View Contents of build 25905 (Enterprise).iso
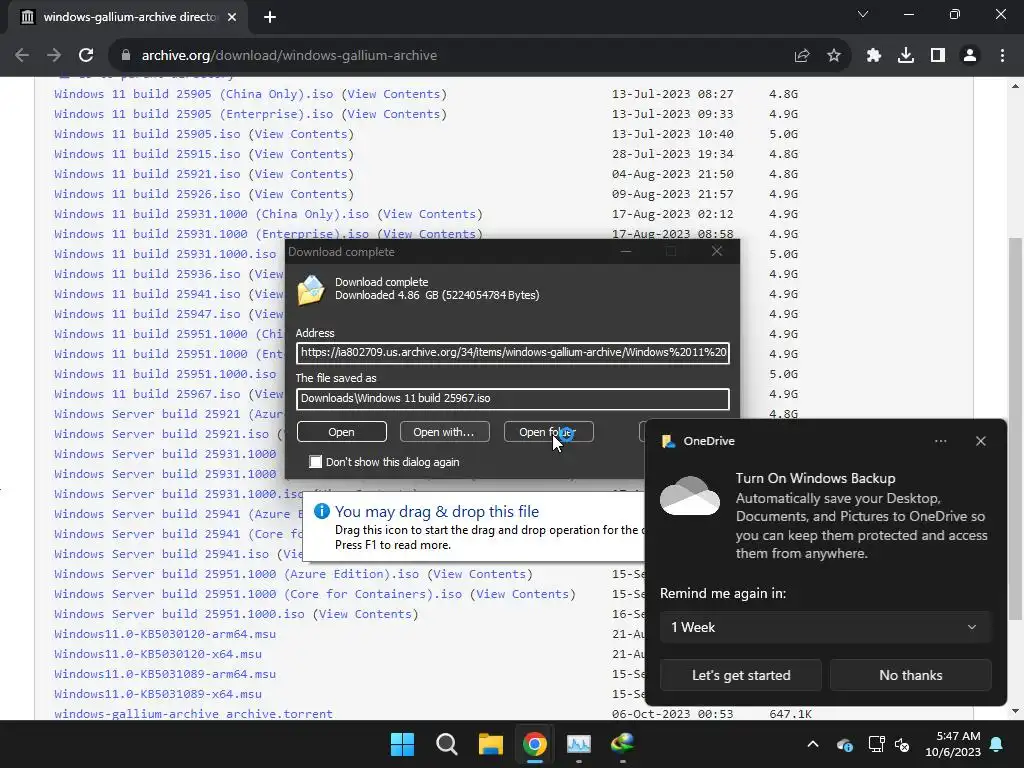Viewport: 1024px width, 768px height. [x=393, y=114]
